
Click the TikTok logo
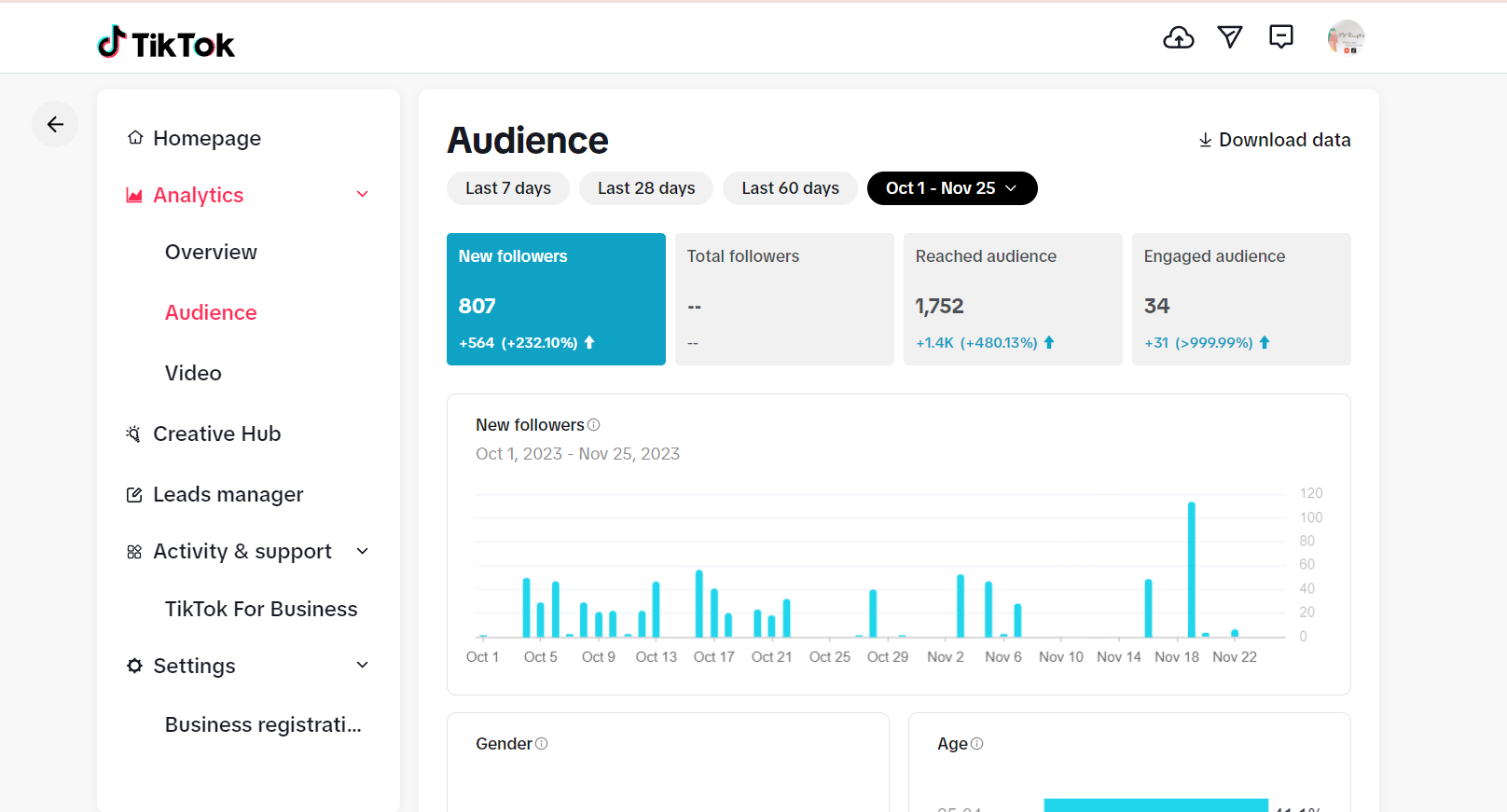166,42
